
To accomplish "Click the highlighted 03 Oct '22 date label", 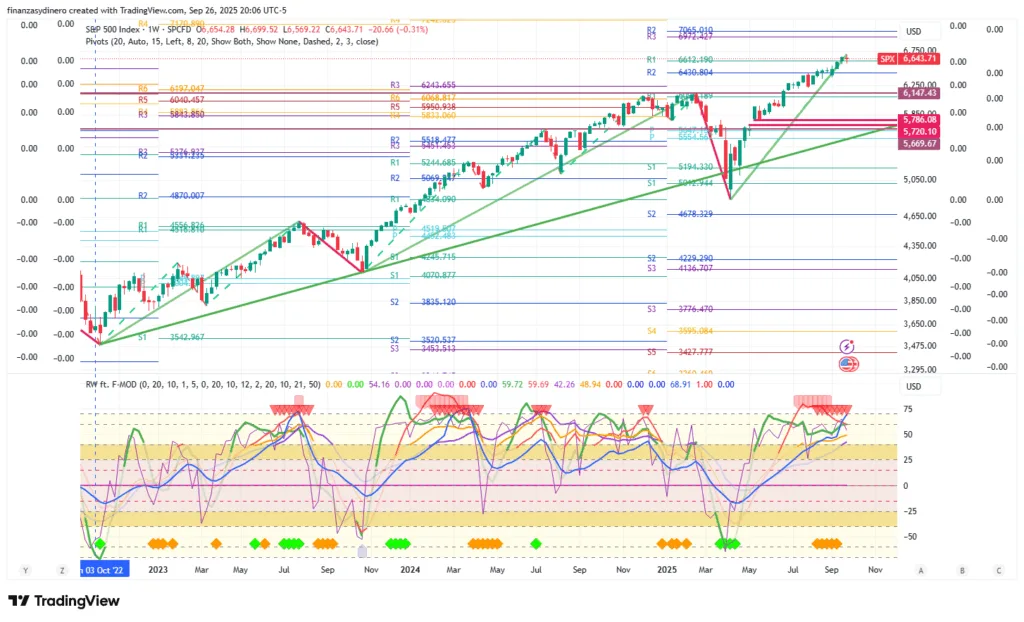I will coord(99,570).
